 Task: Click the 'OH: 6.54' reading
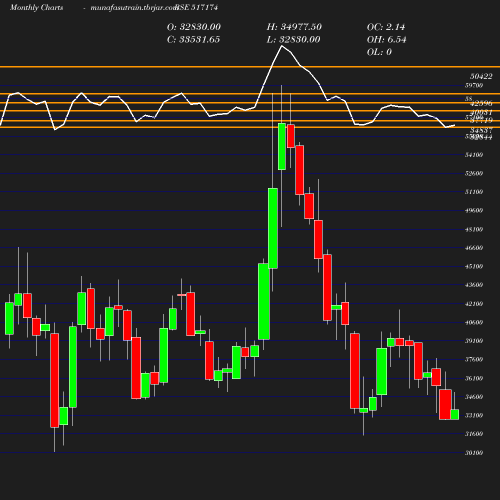click(x=387, y=40)
